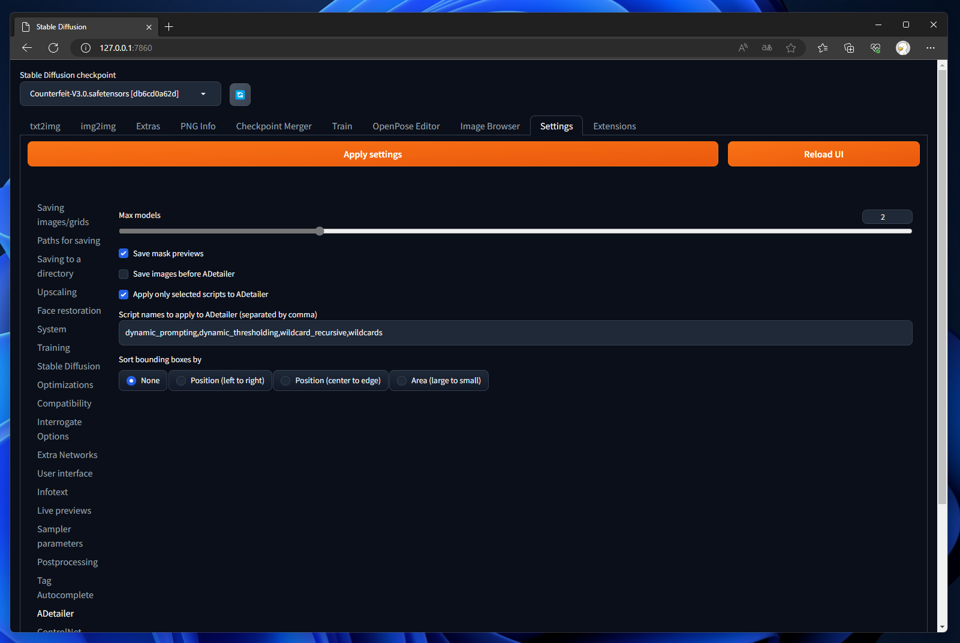Open Live previews settings section
The height and width of the screenshot is (643, 960).
64,511
